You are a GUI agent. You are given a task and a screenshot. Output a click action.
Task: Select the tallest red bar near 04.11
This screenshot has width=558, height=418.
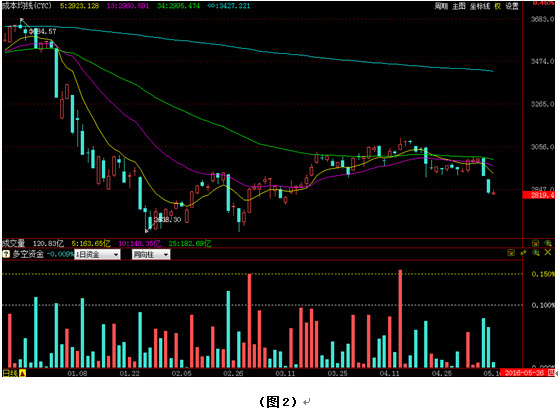click(x=400, y=319)
